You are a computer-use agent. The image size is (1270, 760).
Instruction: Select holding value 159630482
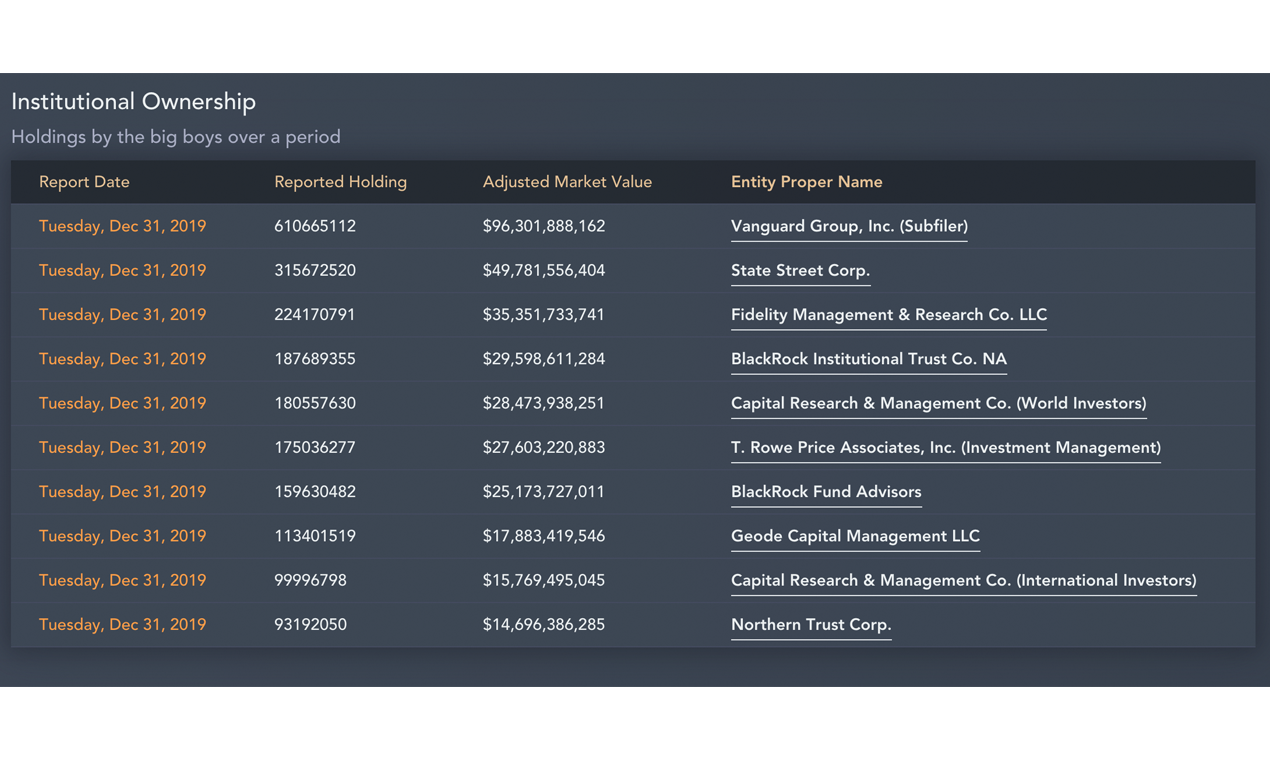point(315,491)
